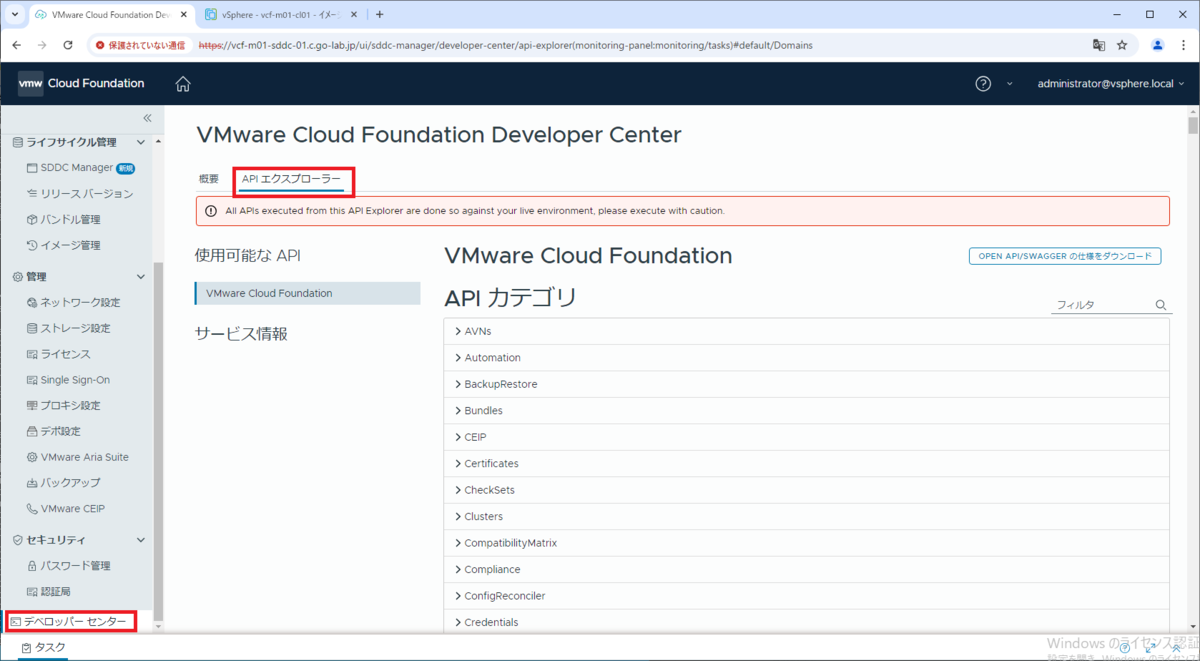
Task: Open バックアップ in the sidebar
Action: (x=64, y=483)
